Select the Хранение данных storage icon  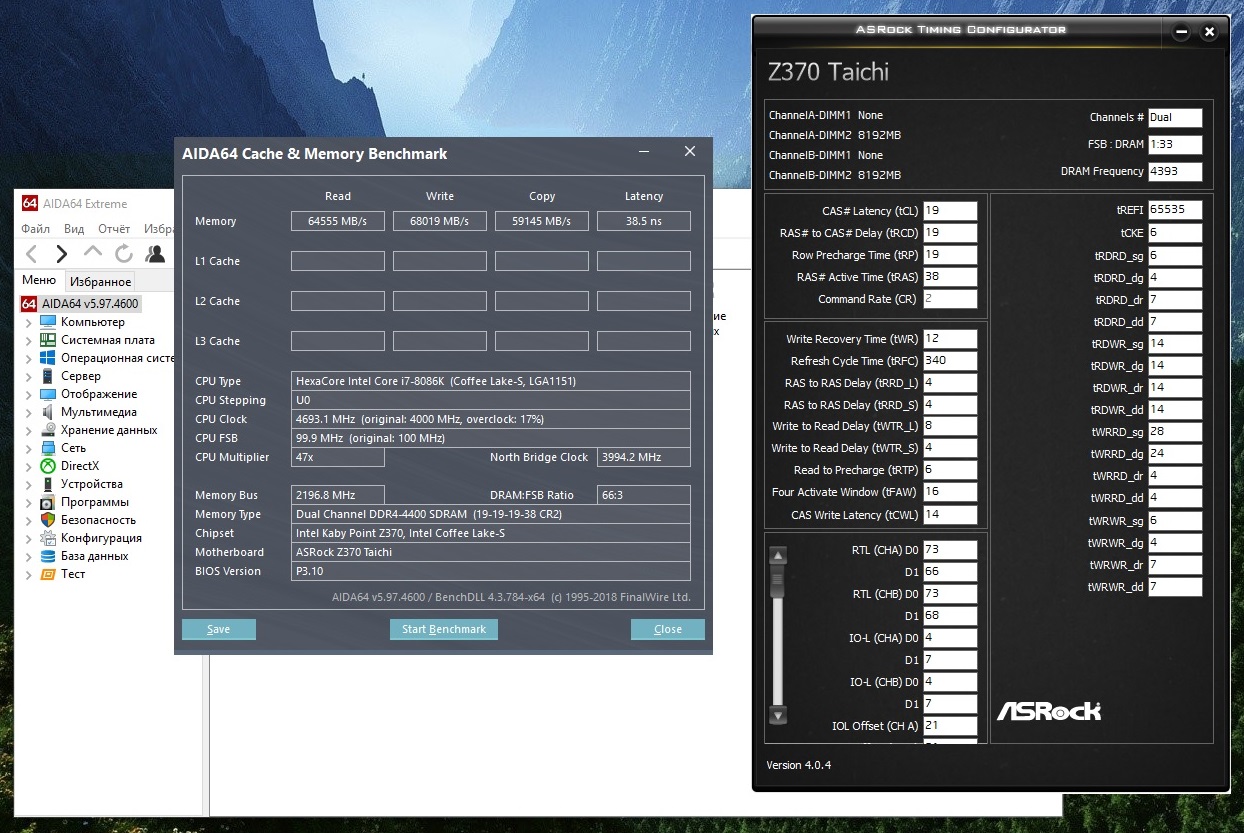pyautogui.click(x=47, y=430)
